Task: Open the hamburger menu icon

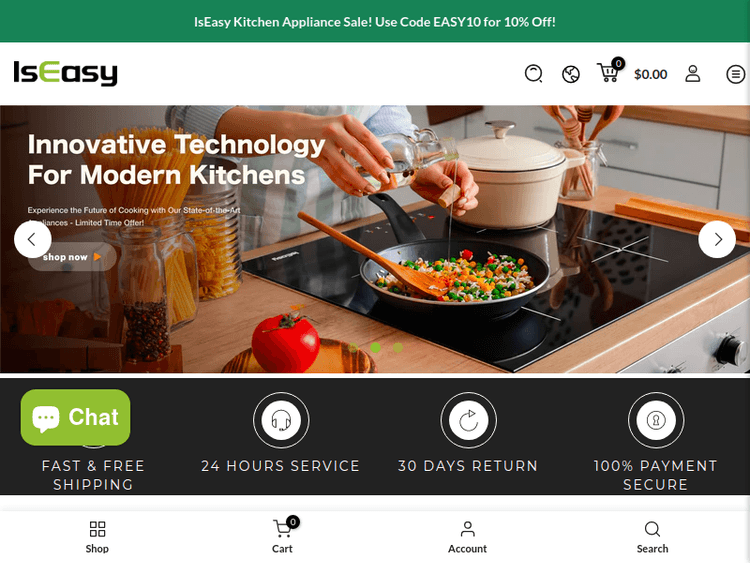Action: [x=735, y=74]
